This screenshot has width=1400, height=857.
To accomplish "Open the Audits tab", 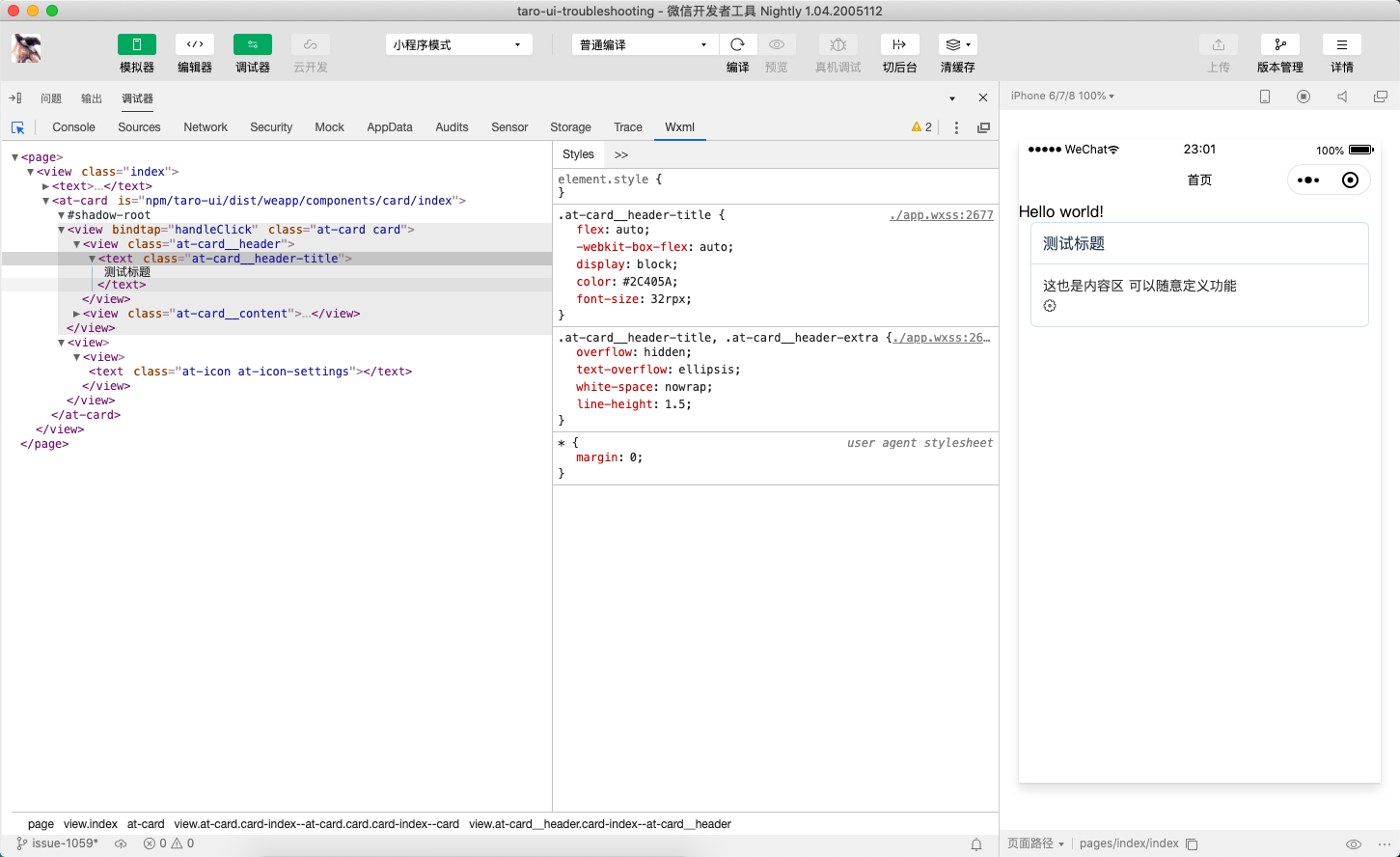I will (452, 127).
